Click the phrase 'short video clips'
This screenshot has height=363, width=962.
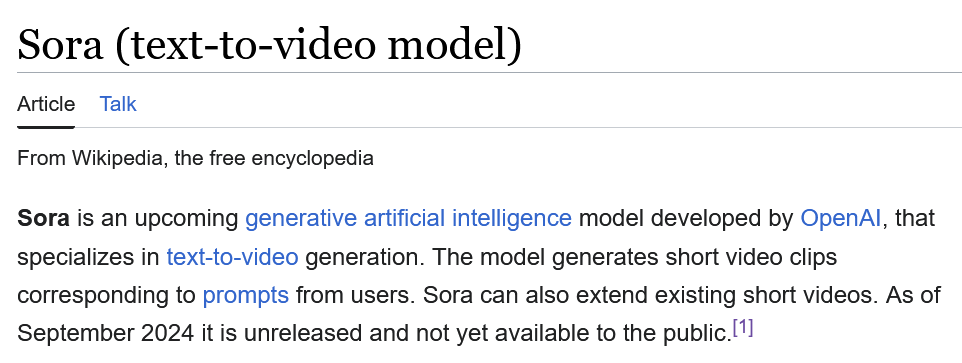tap(751, 256)
